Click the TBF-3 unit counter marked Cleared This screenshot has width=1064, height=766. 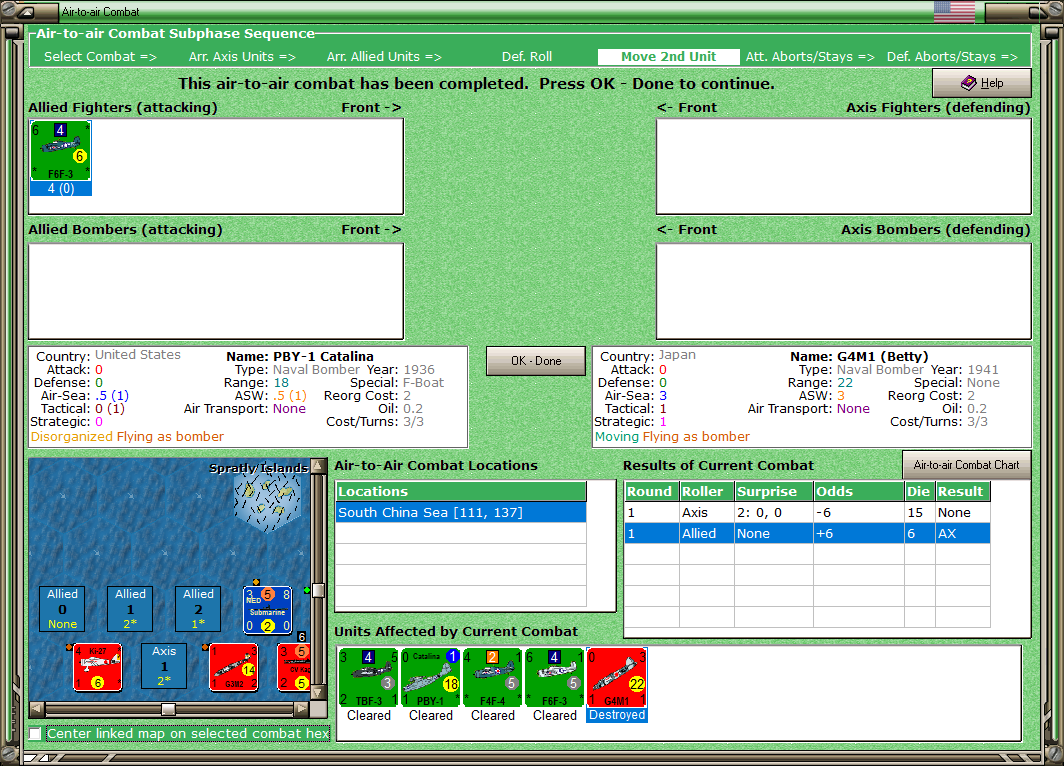click(368, 677)
